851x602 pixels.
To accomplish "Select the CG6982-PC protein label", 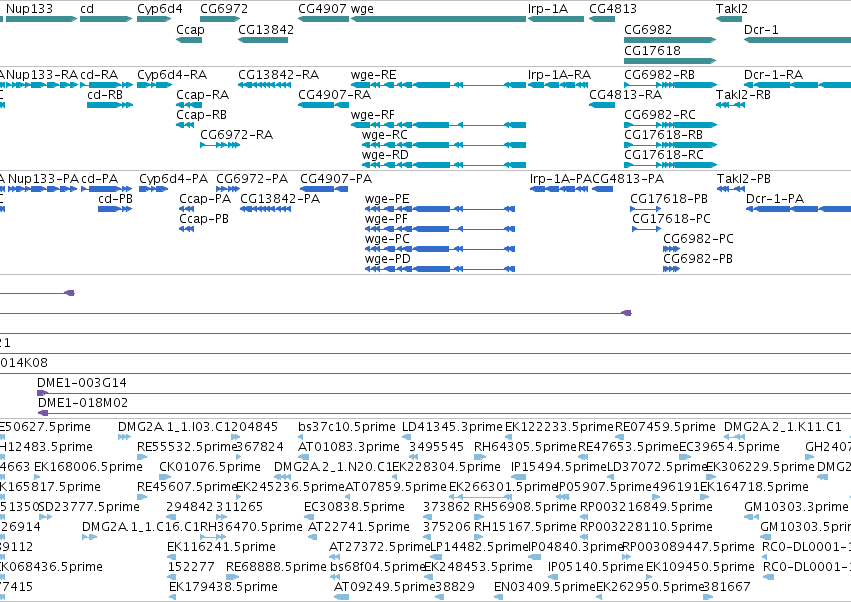I will pyautogui.click(x=698, y=239).
